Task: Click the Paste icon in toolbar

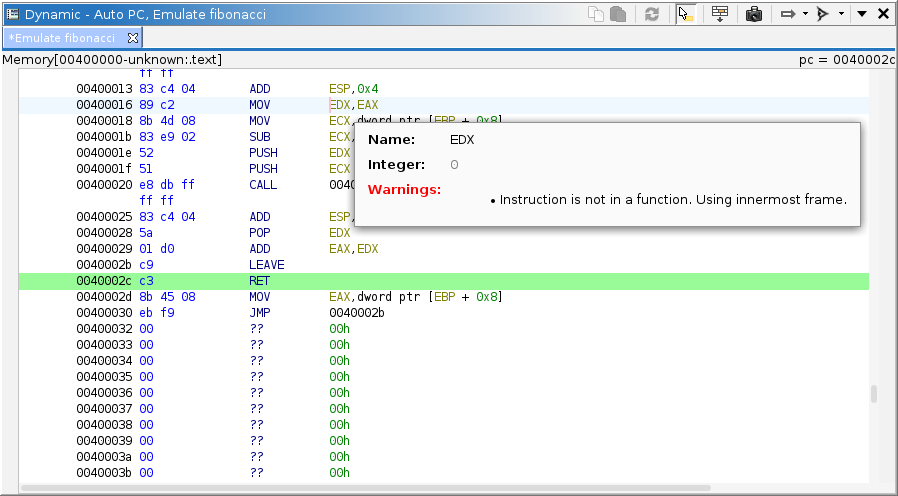Action: coord(618,14)
